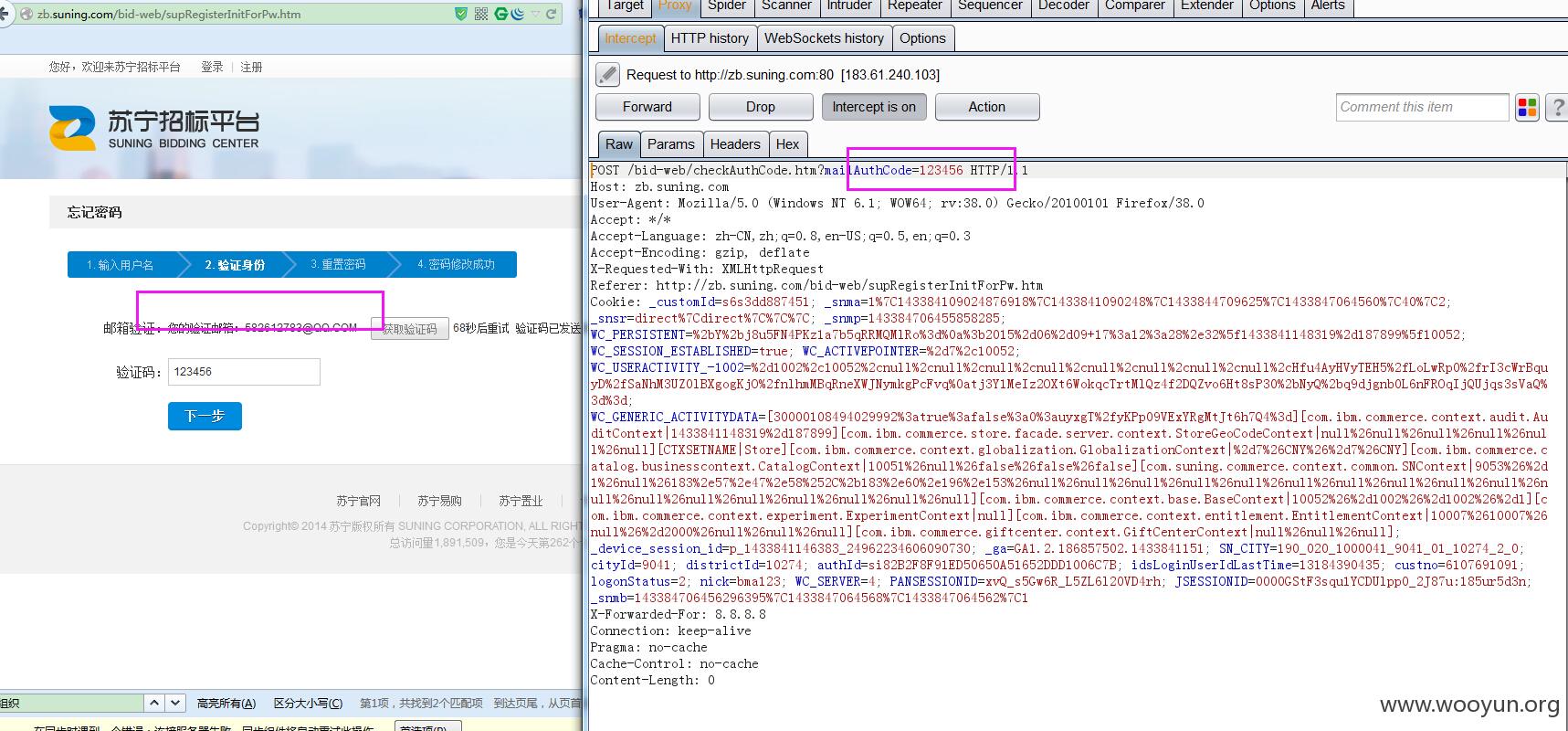Select the Proxy Options sub-tab
Screen dimensions: 1568x731
tap(922, 38)
